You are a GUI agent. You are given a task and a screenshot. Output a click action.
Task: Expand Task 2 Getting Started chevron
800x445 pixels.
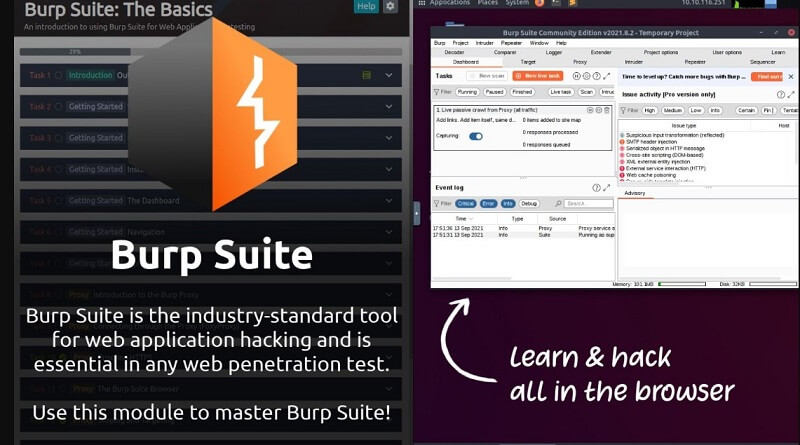point(389,107)
